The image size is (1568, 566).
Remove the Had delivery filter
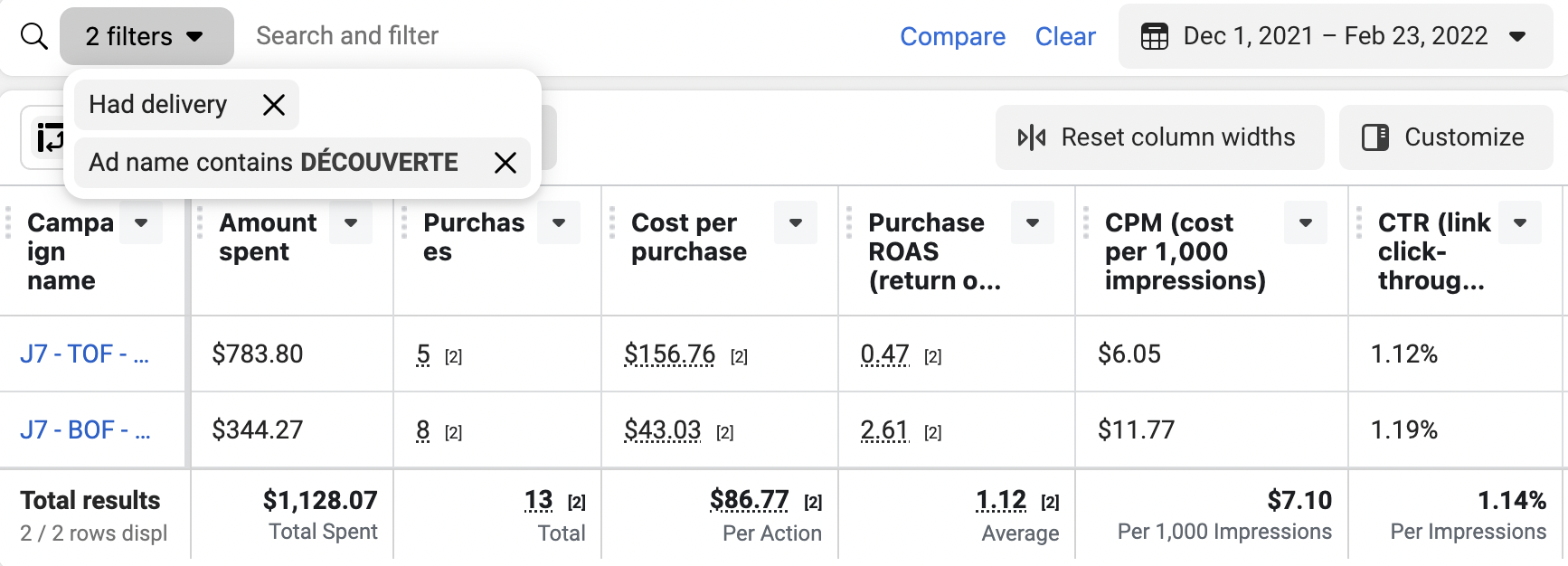pyautogui.click(x=273, y=105)
